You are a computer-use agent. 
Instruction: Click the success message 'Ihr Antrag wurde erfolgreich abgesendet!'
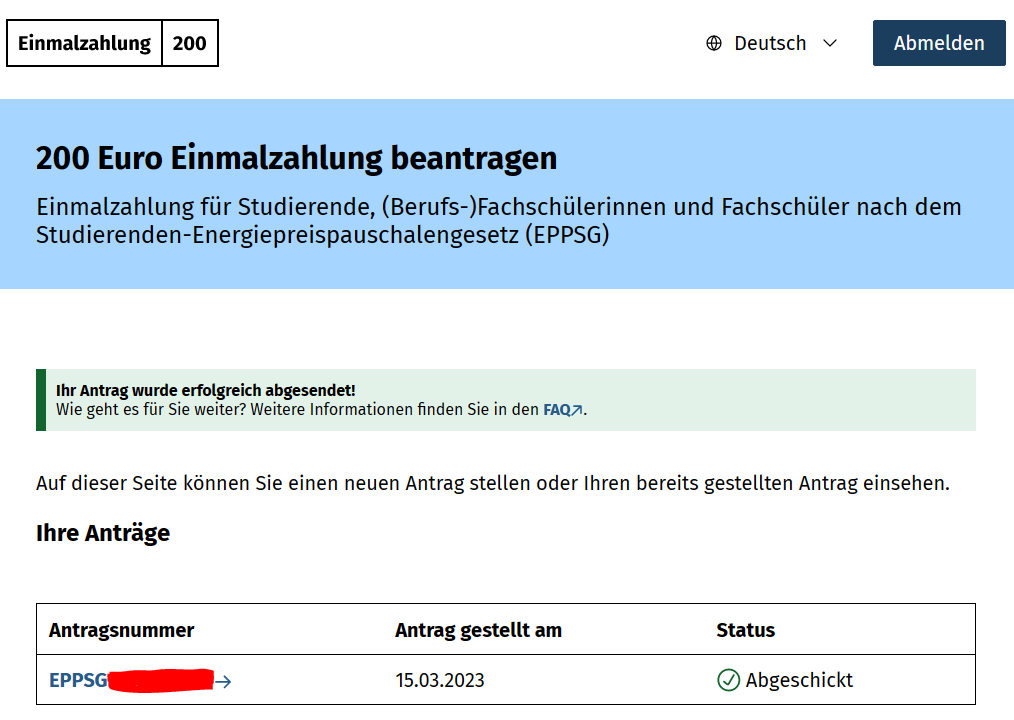coord(206,391)
